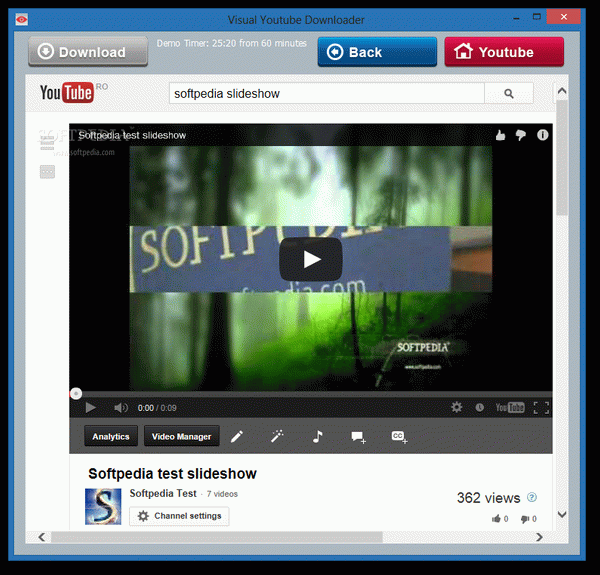Open Youtube home with the red button

pos(504,52)
